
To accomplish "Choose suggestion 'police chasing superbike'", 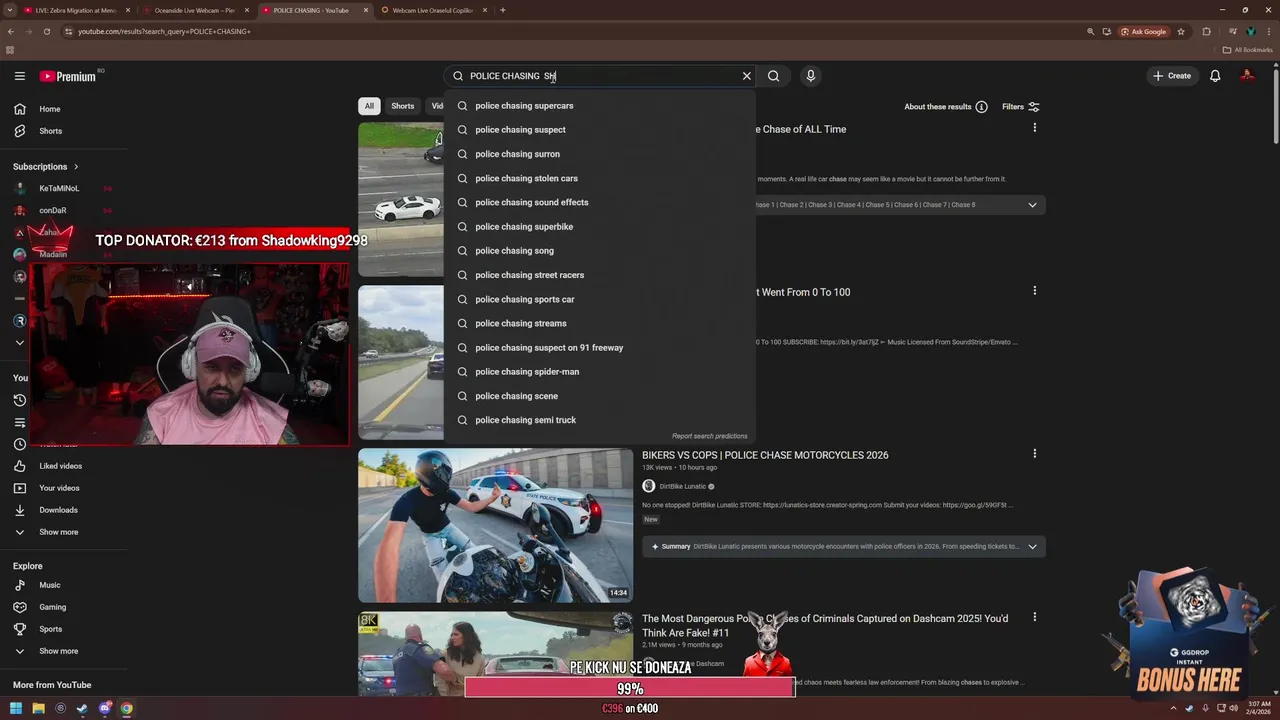I will click(599, 227).
